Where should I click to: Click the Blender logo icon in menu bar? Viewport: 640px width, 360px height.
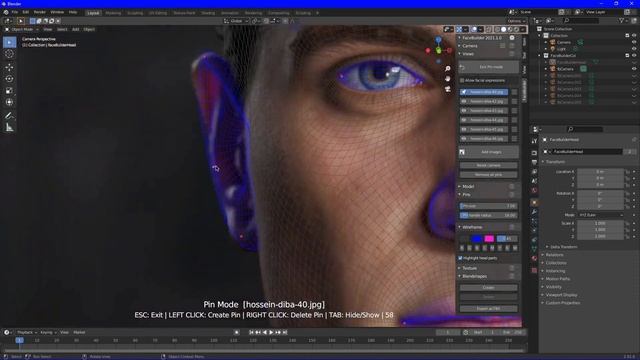pyautogui.click(x=6, y=12)
